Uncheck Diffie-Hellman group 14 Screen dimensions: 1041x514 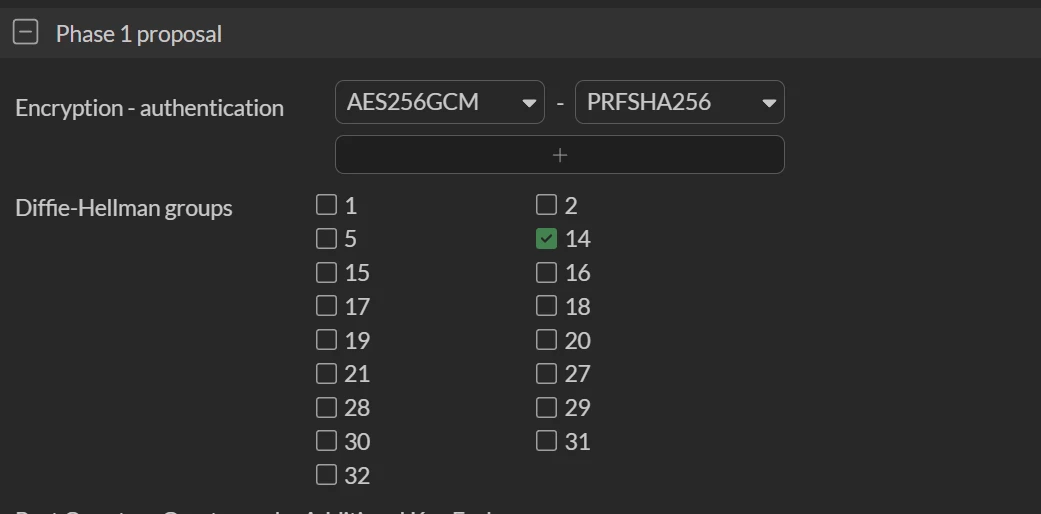pyautogui.click(x=546, y=239)
